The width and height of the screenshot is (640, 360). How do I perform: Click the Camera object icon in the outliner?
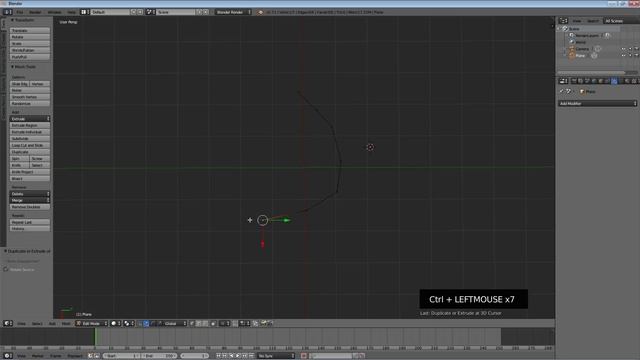(572, 49)
